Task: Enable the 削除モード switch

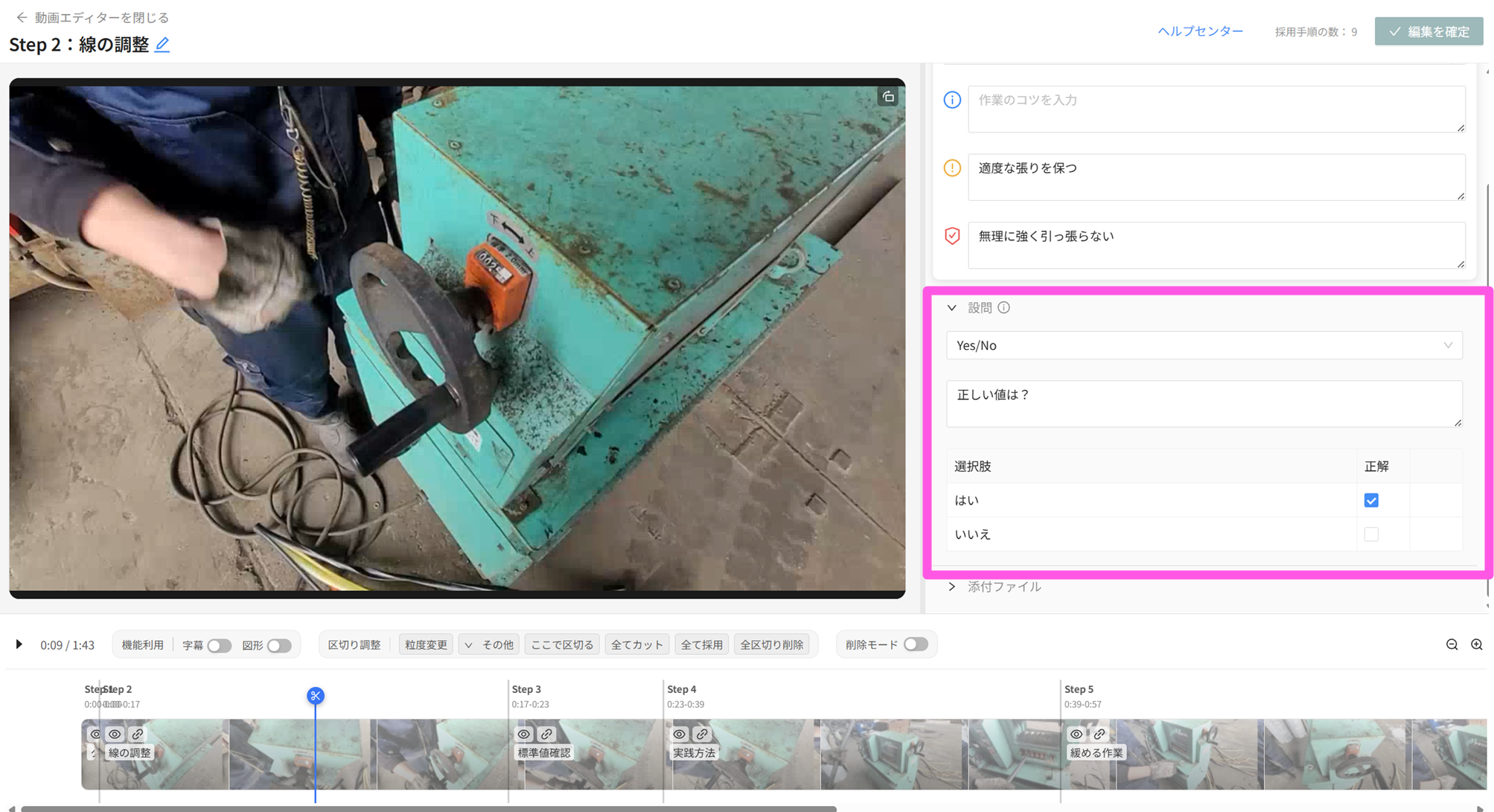Action: tap(916, 645)
